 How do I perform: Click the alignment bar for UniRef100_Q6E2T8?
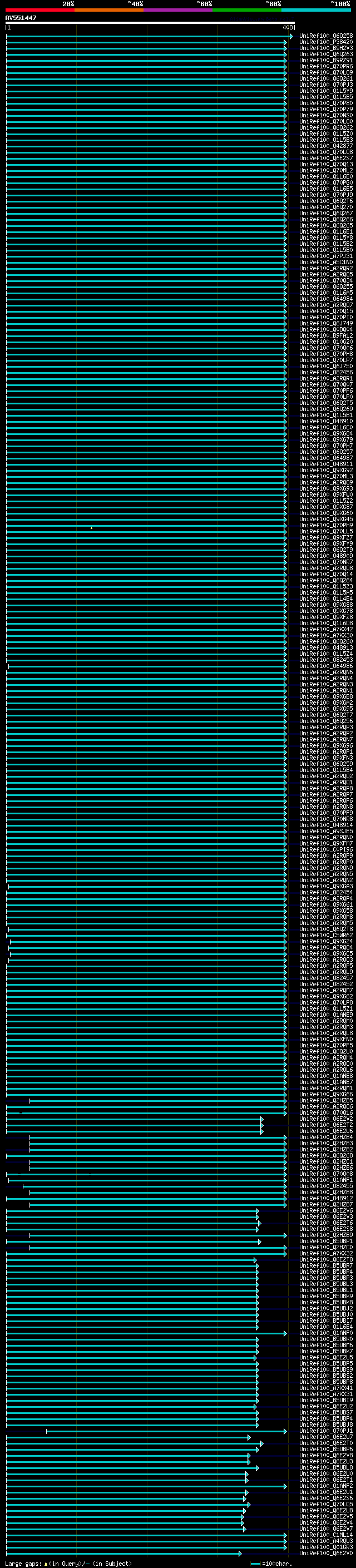point(131,1259)
